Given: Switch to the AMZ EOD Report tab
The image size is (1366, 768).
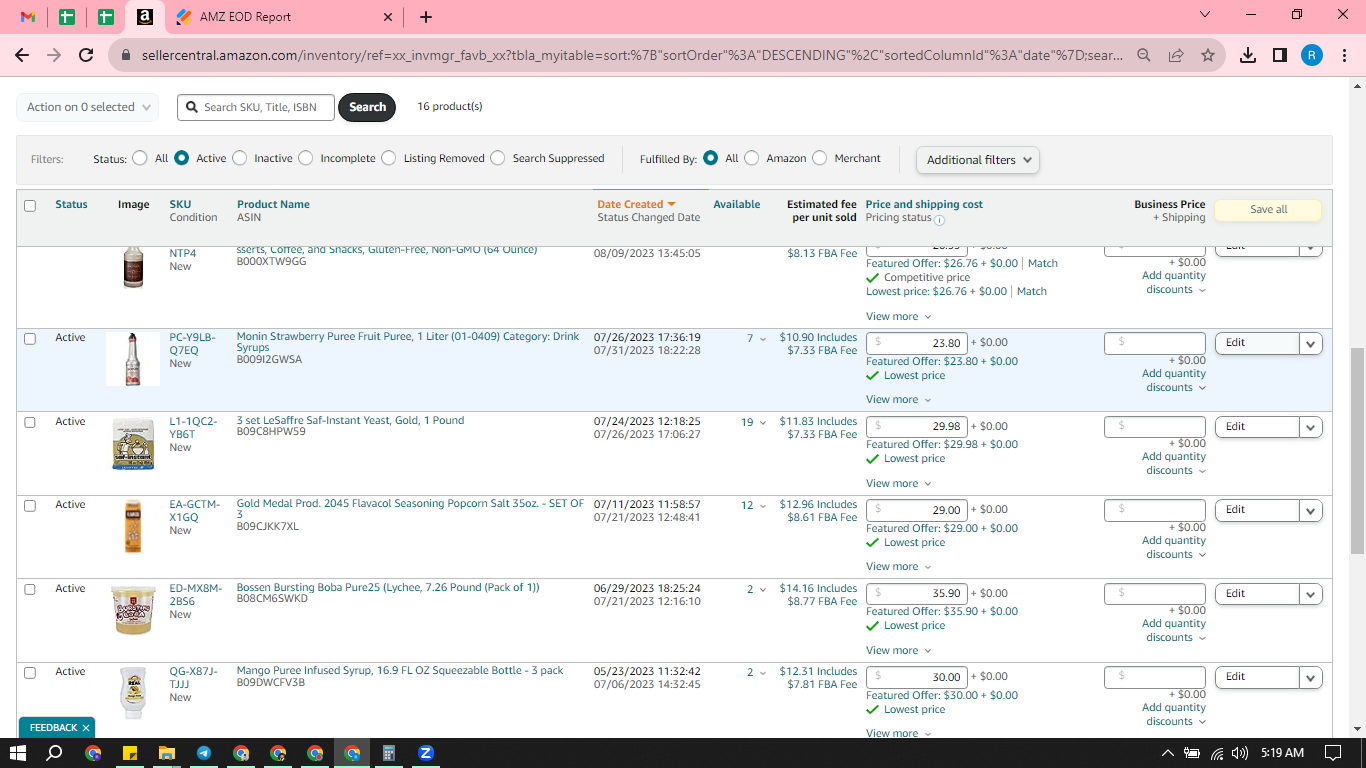Looking at the screenshot, I should 284,17.
